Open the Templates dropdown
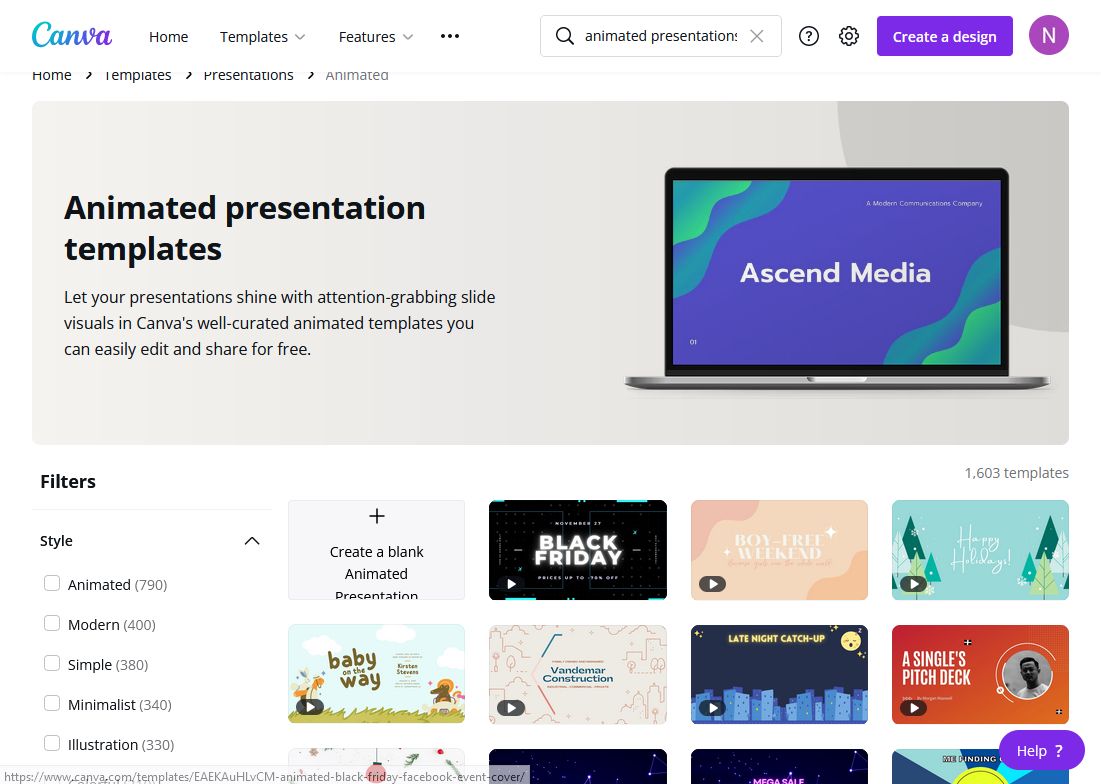This screenshot has width=1101, height=784. click(262, 36)
